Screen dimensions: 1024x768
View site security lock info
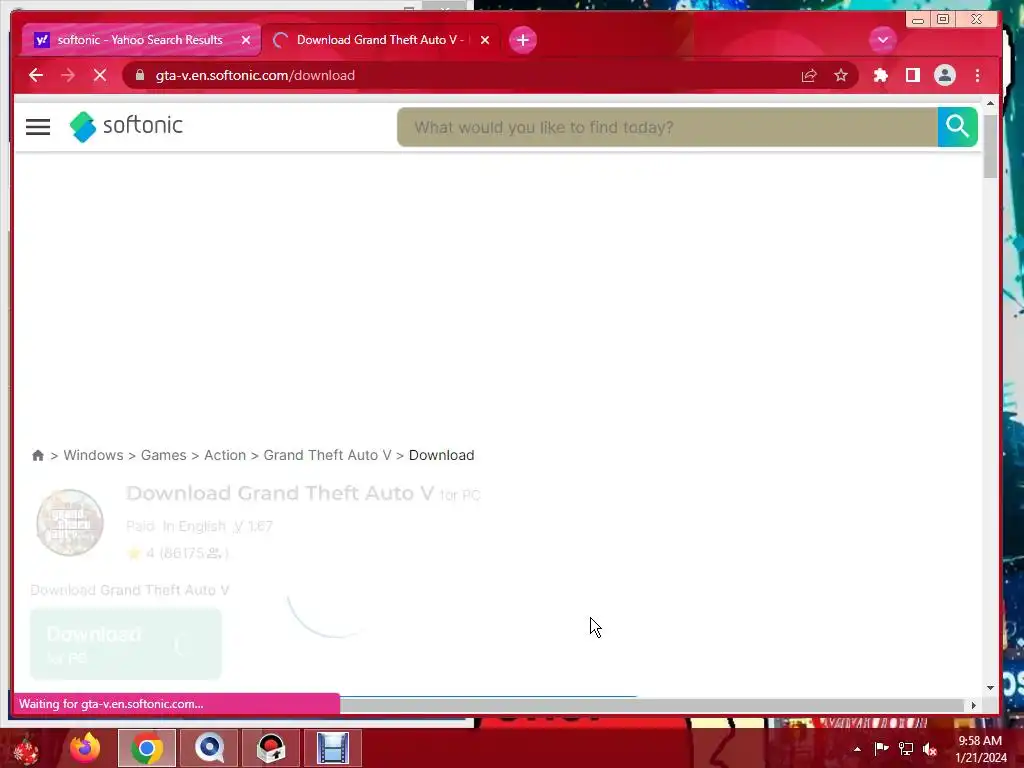(x=140, y=75)
